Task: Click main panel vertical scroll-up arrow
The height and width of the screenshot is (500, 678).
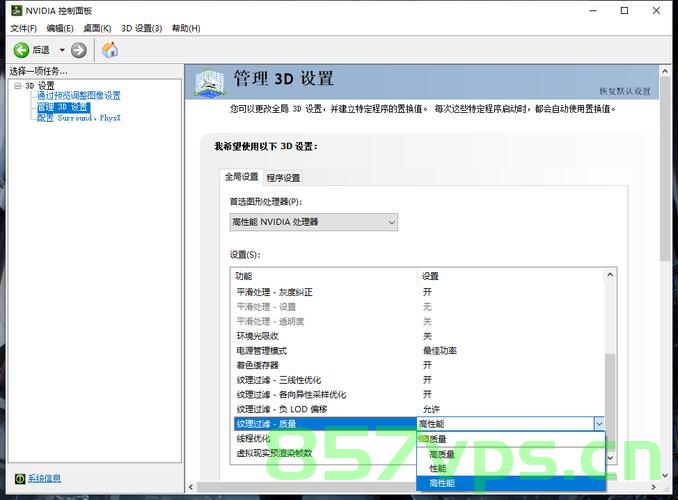Action: (x=665, y=71)
